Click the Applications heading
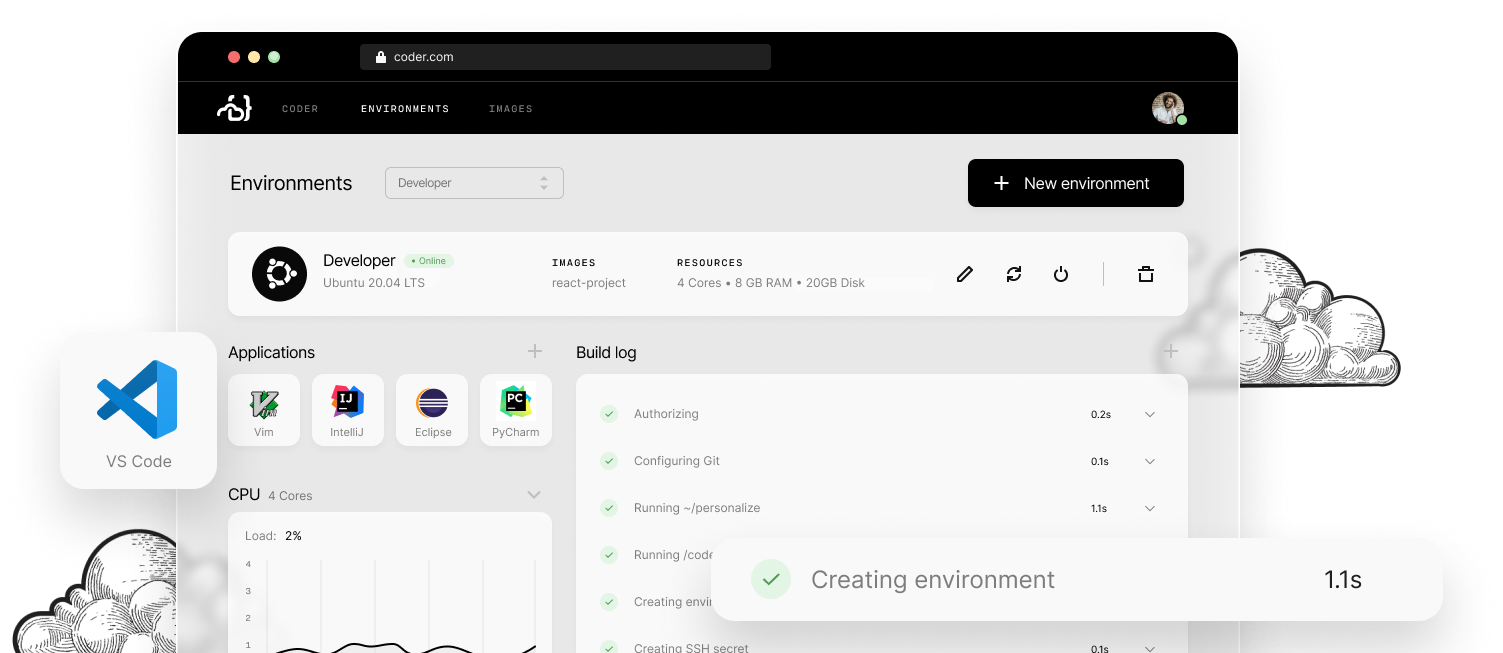Image resolution: width=1503 pixels, height=653 pixels. click(x=271, y=352)
